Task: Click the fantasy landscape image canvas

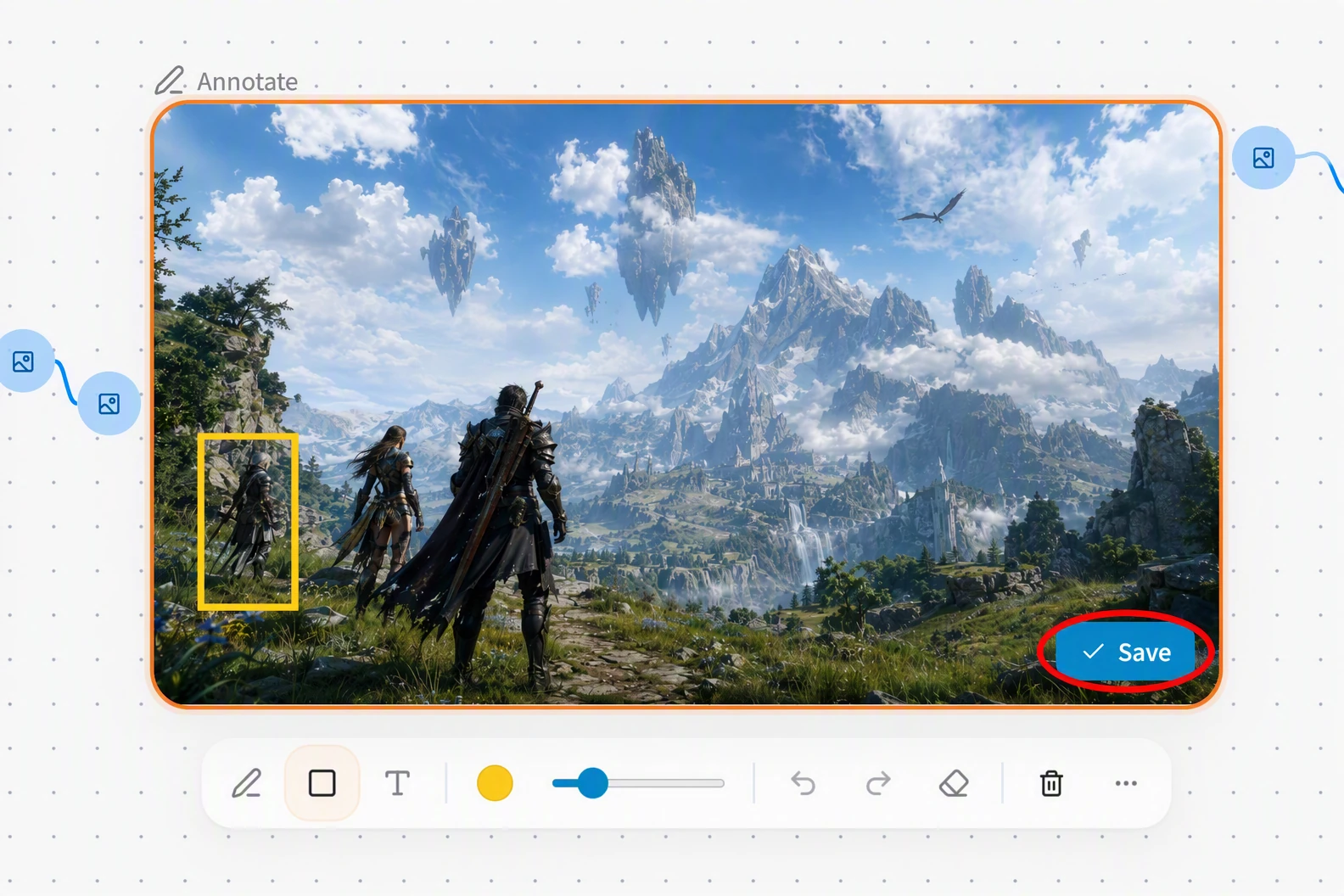Action: point(686,404)
